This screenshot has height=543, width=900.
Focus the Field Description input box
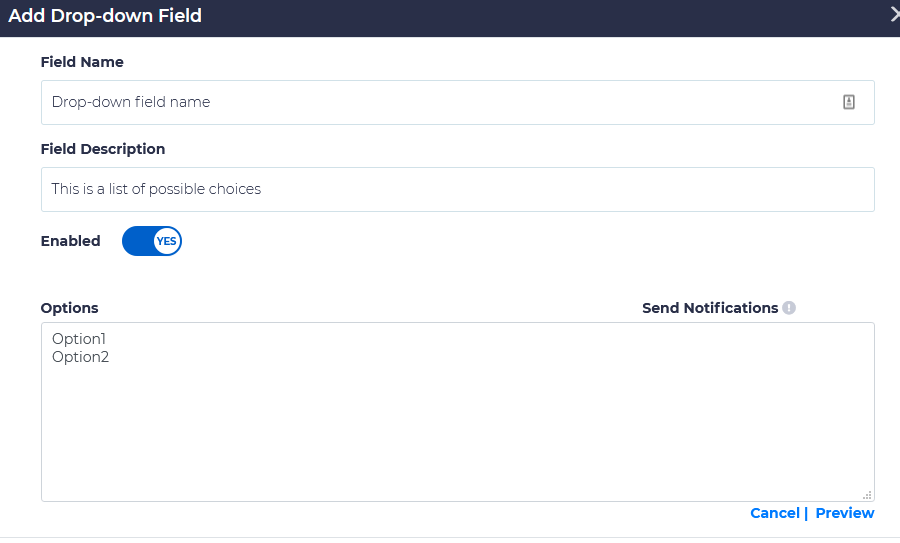457,189
